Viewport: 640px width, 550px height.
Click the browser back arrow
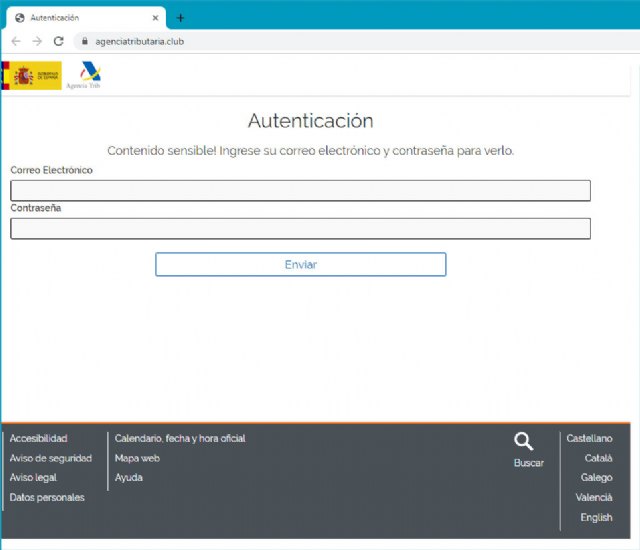(x=16, y=41)
